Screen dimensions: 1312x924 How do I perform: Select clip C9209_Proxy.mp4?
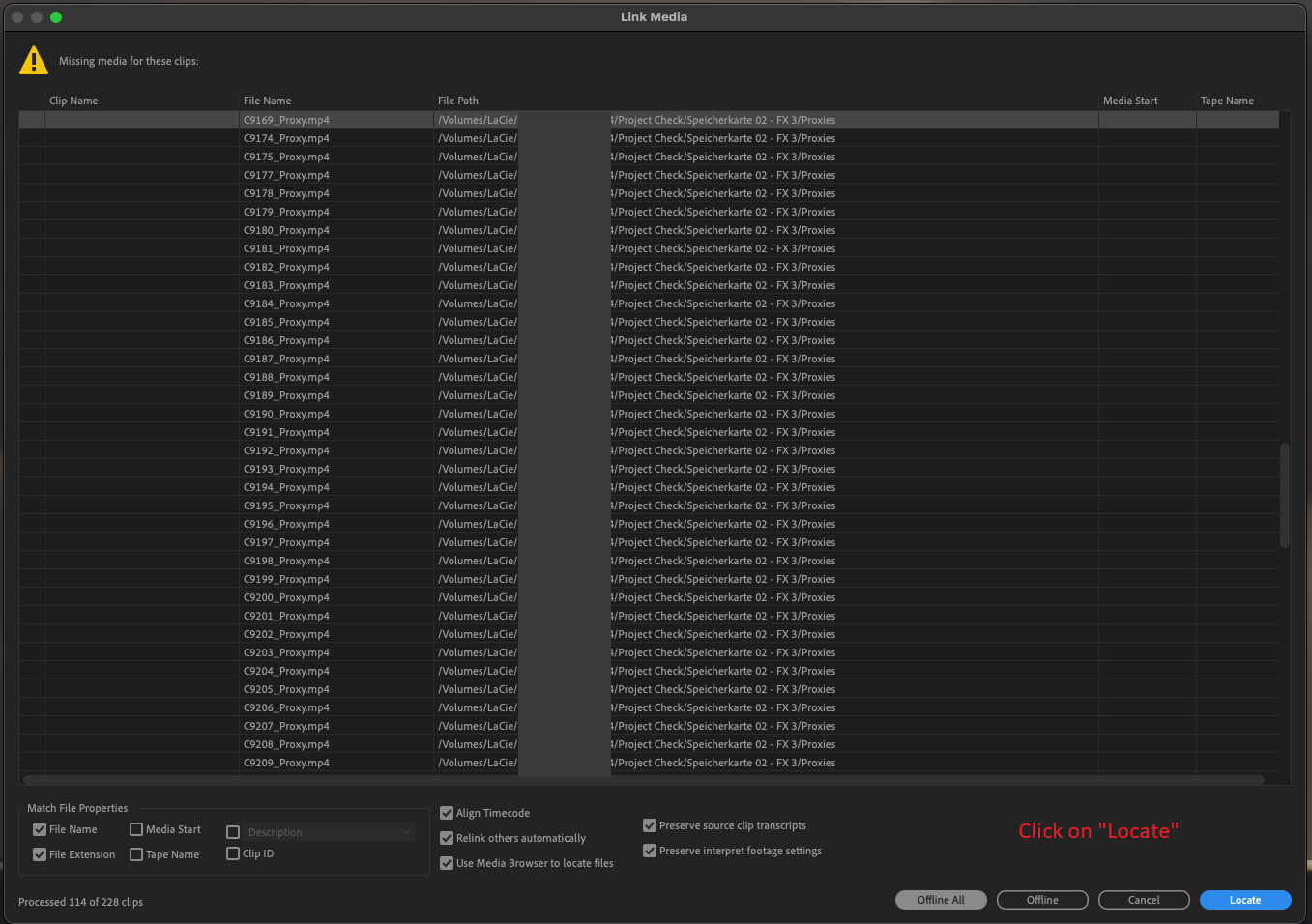click(649, 763)
